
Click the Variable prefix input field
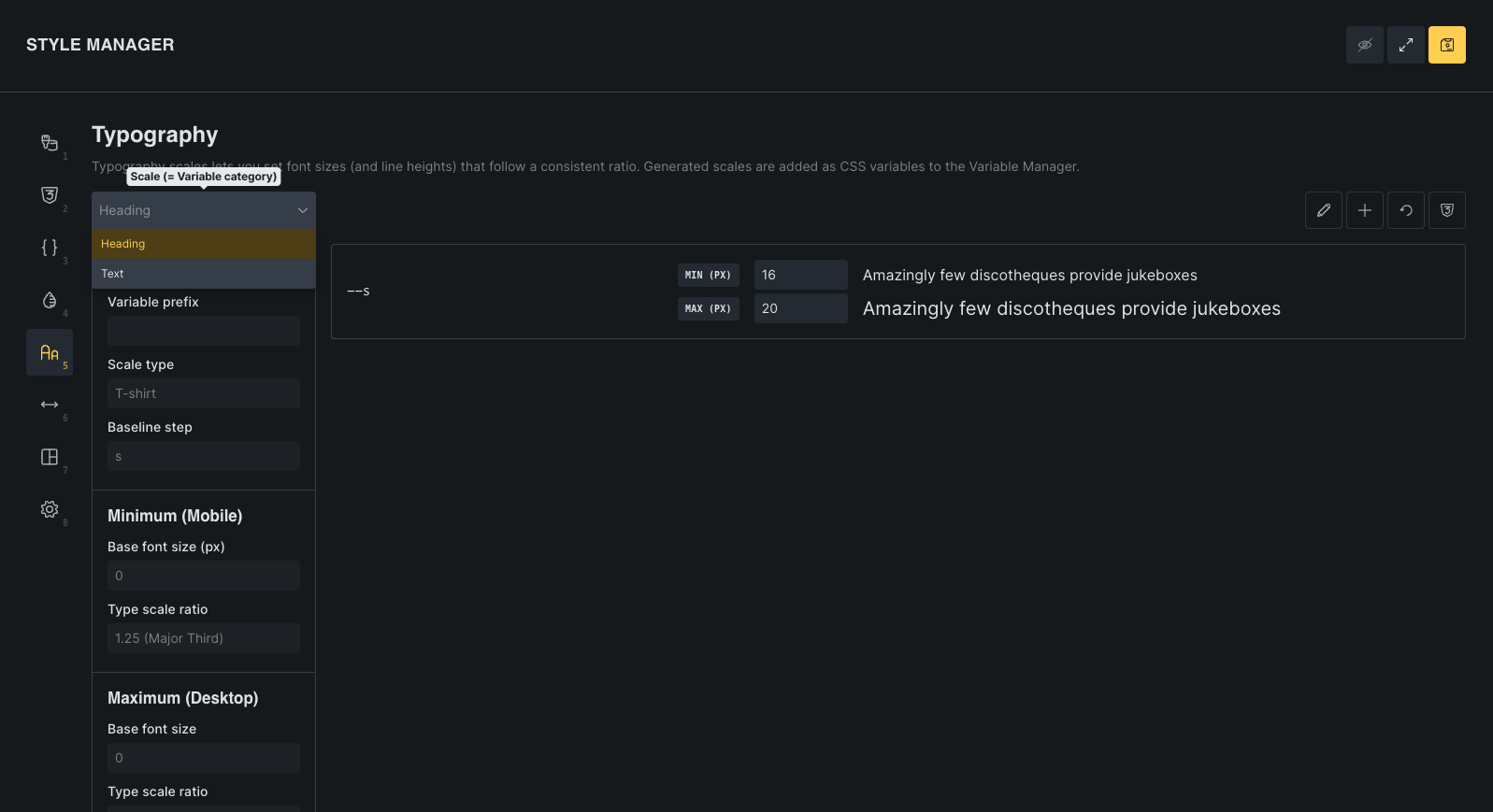203,331
